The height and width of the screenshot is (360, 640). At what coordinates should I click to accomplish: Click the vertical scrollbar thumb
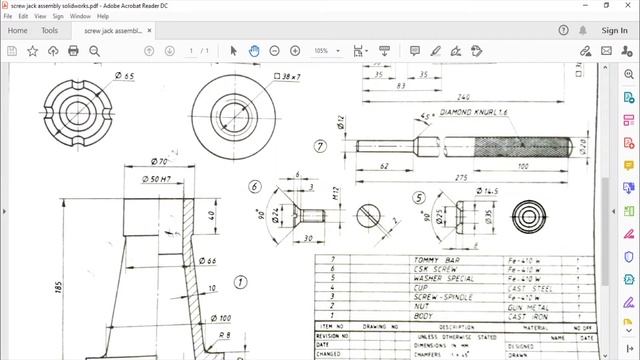[605, 231]
